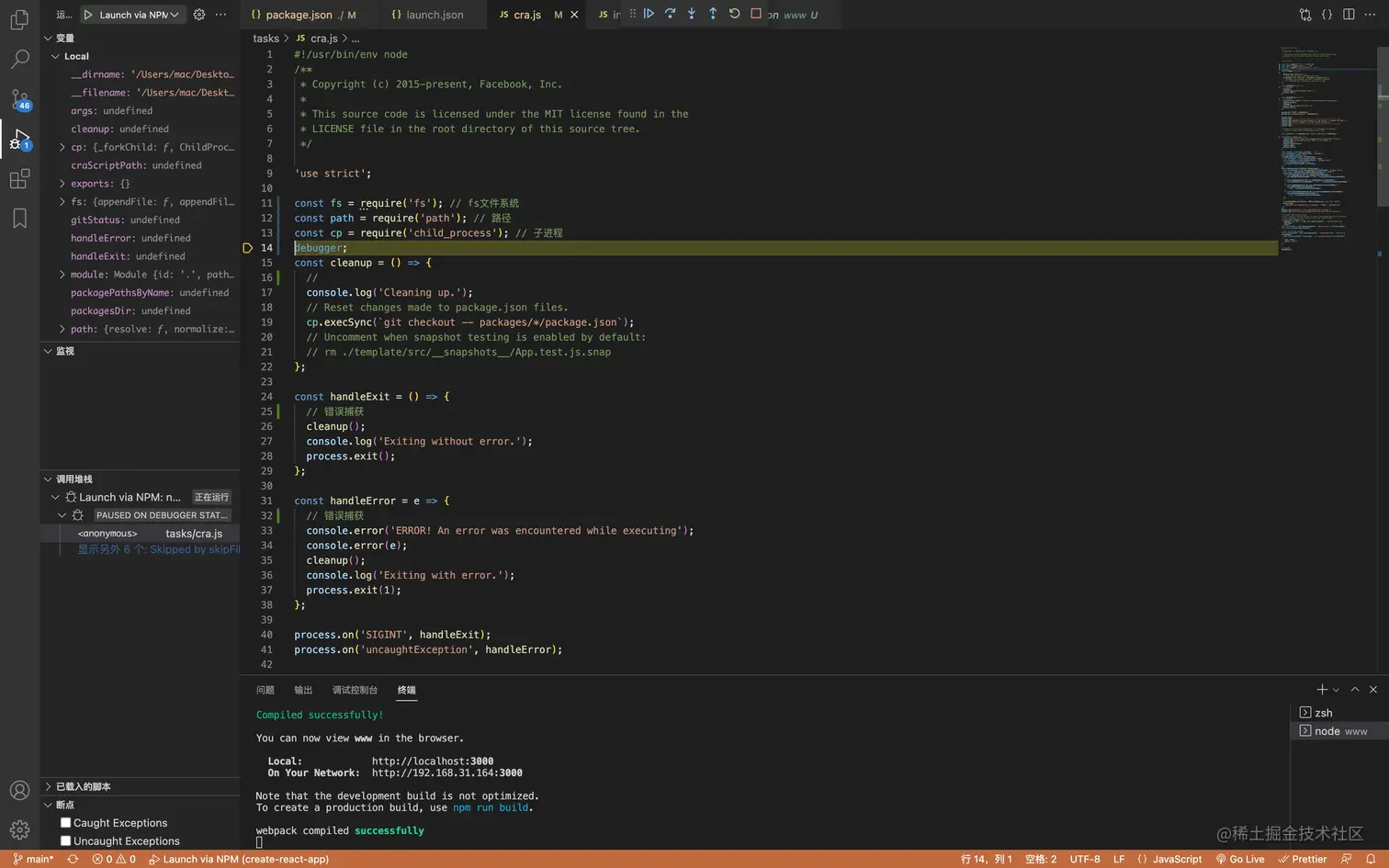Open launch.json via debug gear icon
This screenshot has width=1389, height=868.
coord(199,15)
